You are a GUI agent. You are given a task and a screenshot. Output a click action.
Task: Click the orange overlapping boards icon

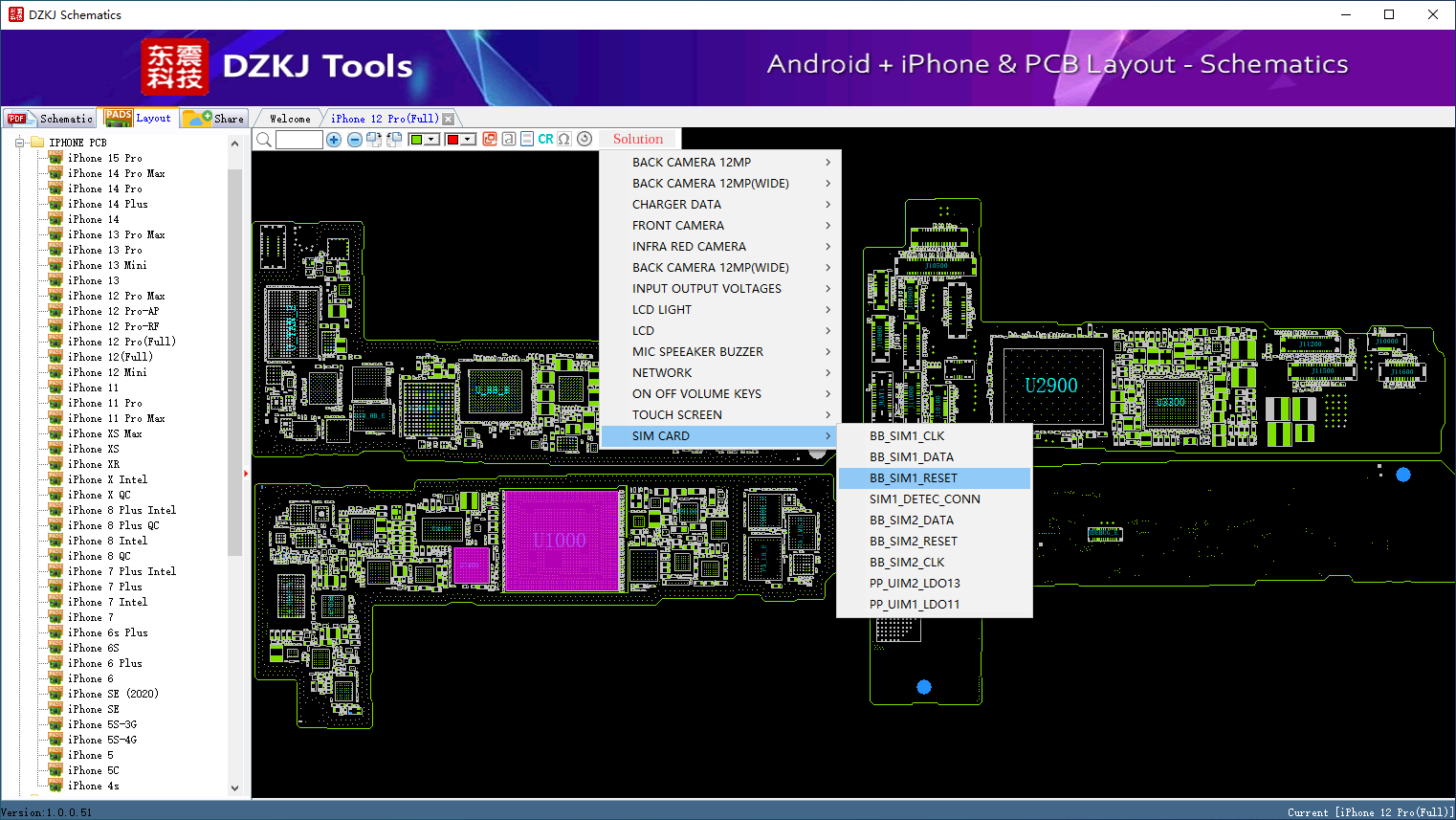490,140
